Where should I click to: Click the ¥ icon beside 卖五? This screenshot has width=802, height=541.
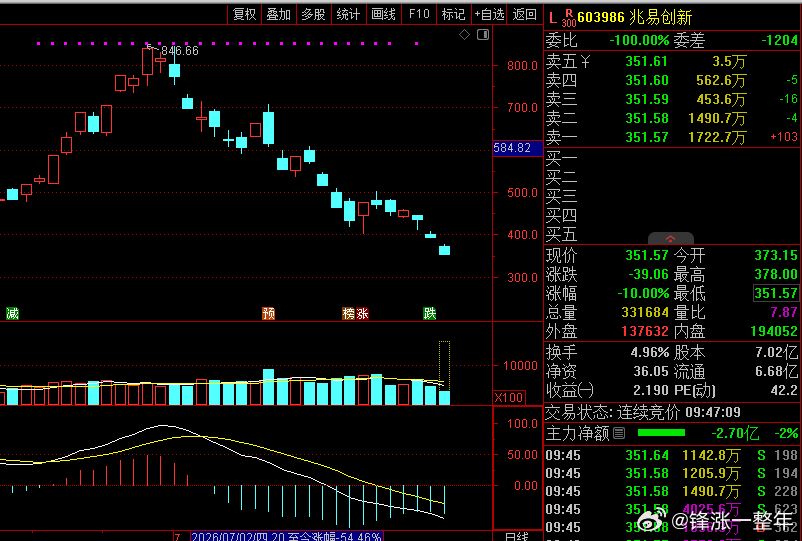pos(585,62)
